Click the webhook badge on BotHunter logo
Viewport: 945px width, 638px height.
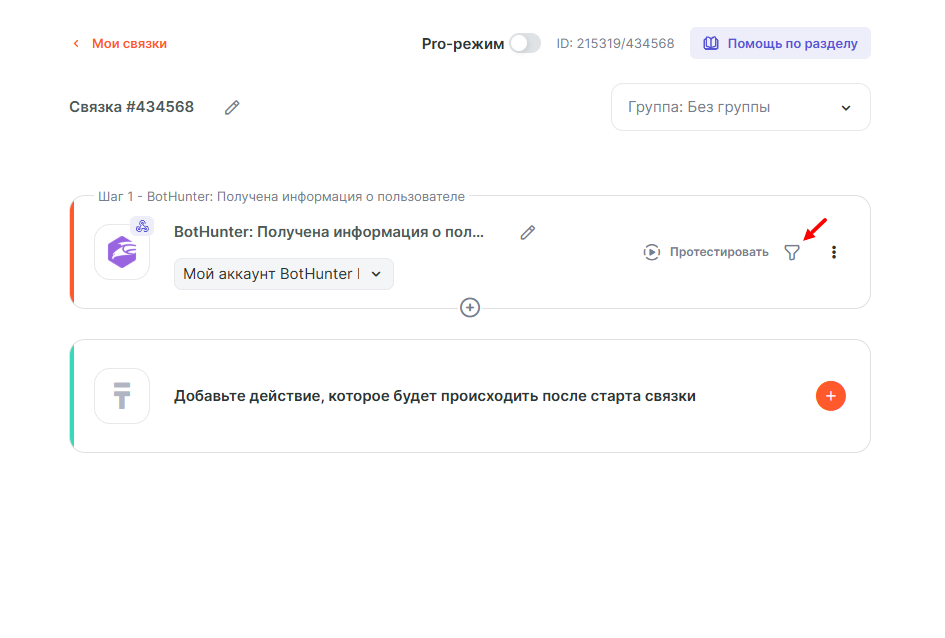tap(142, 226)
